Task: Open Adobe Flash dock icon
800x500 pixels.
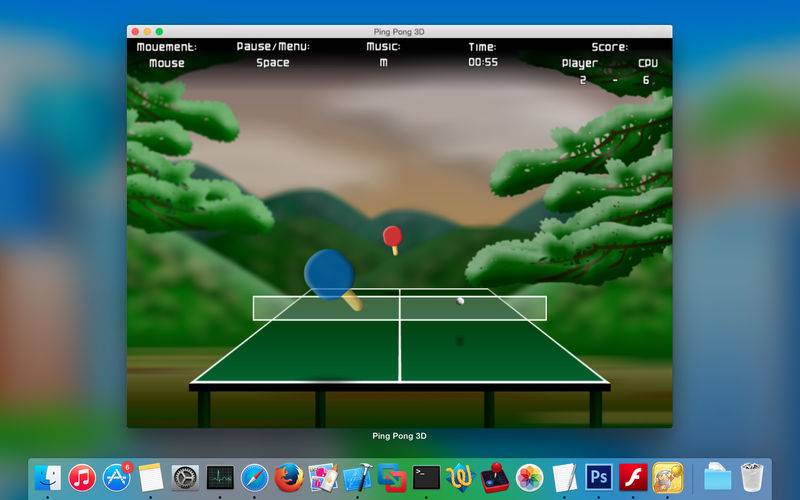Action: [633, 478]
